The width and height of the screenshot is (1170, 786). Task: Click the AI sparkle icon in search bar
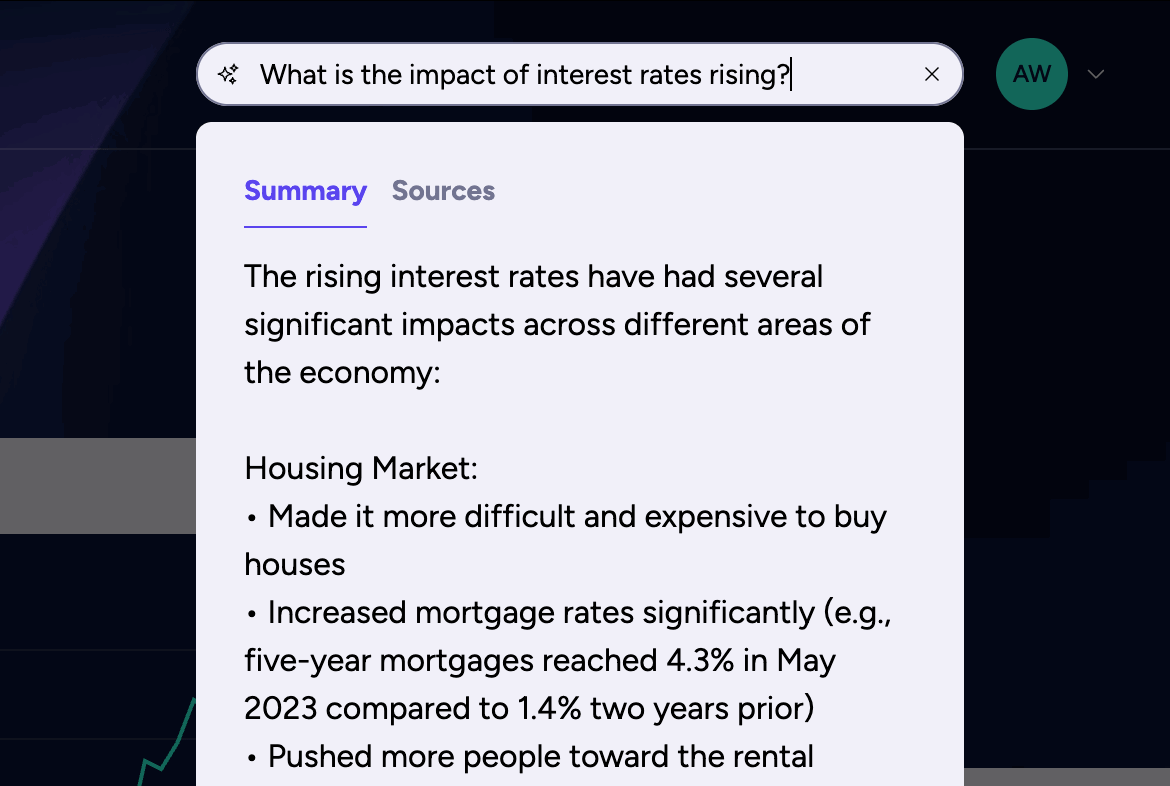[228, 74]
